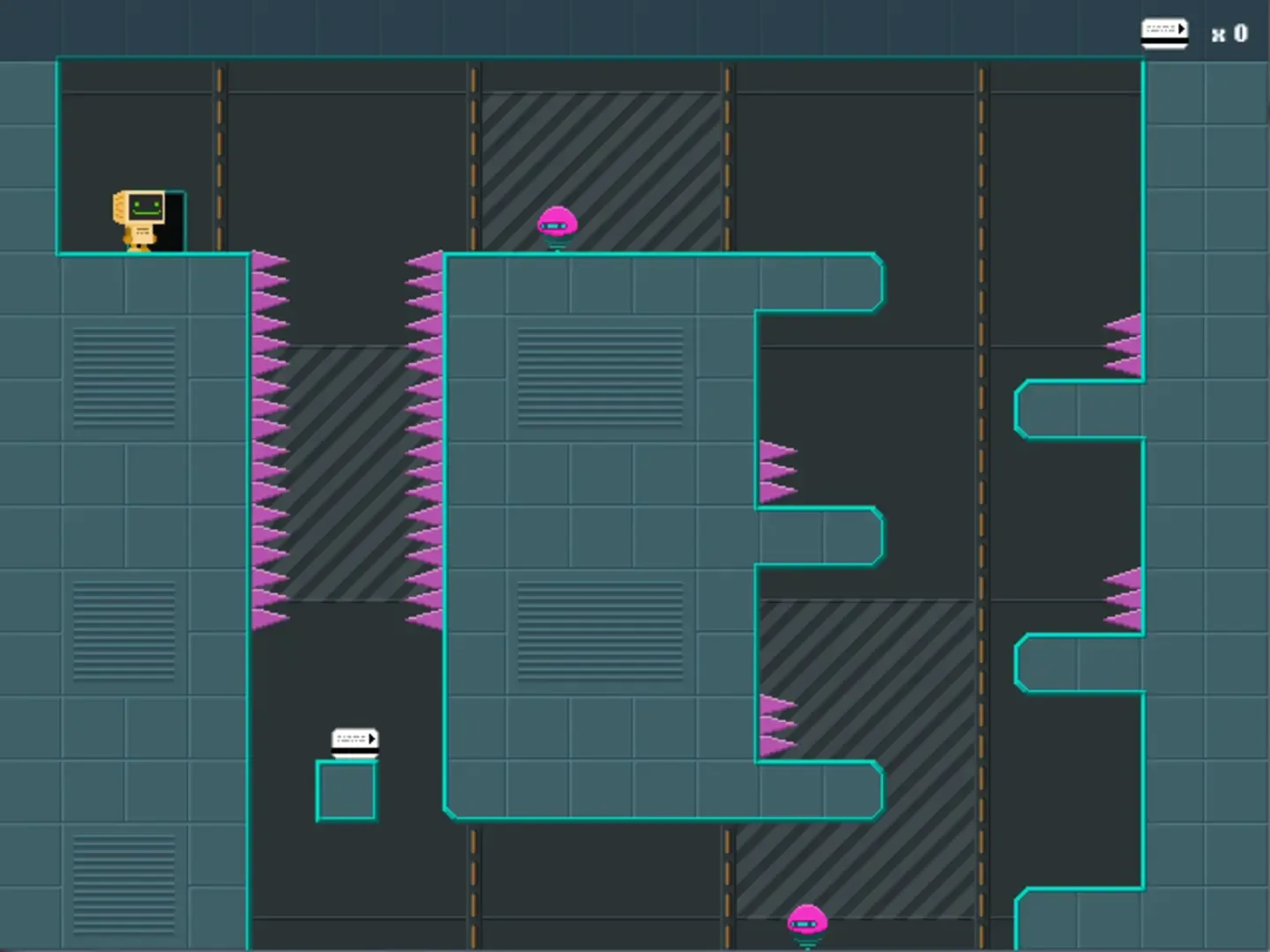Click the card counter icon in the top bar
Image resolution: width=1270 pixels, height=952 pixels.
[x=1164, y=33]
